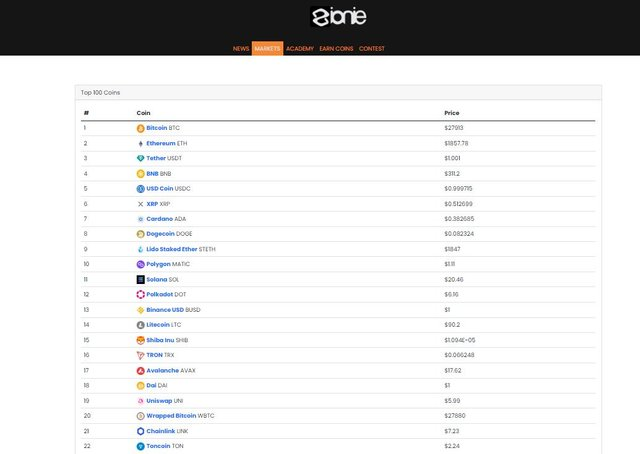Open the Polkadot link
640x454 pixels.
click(160, 294)
